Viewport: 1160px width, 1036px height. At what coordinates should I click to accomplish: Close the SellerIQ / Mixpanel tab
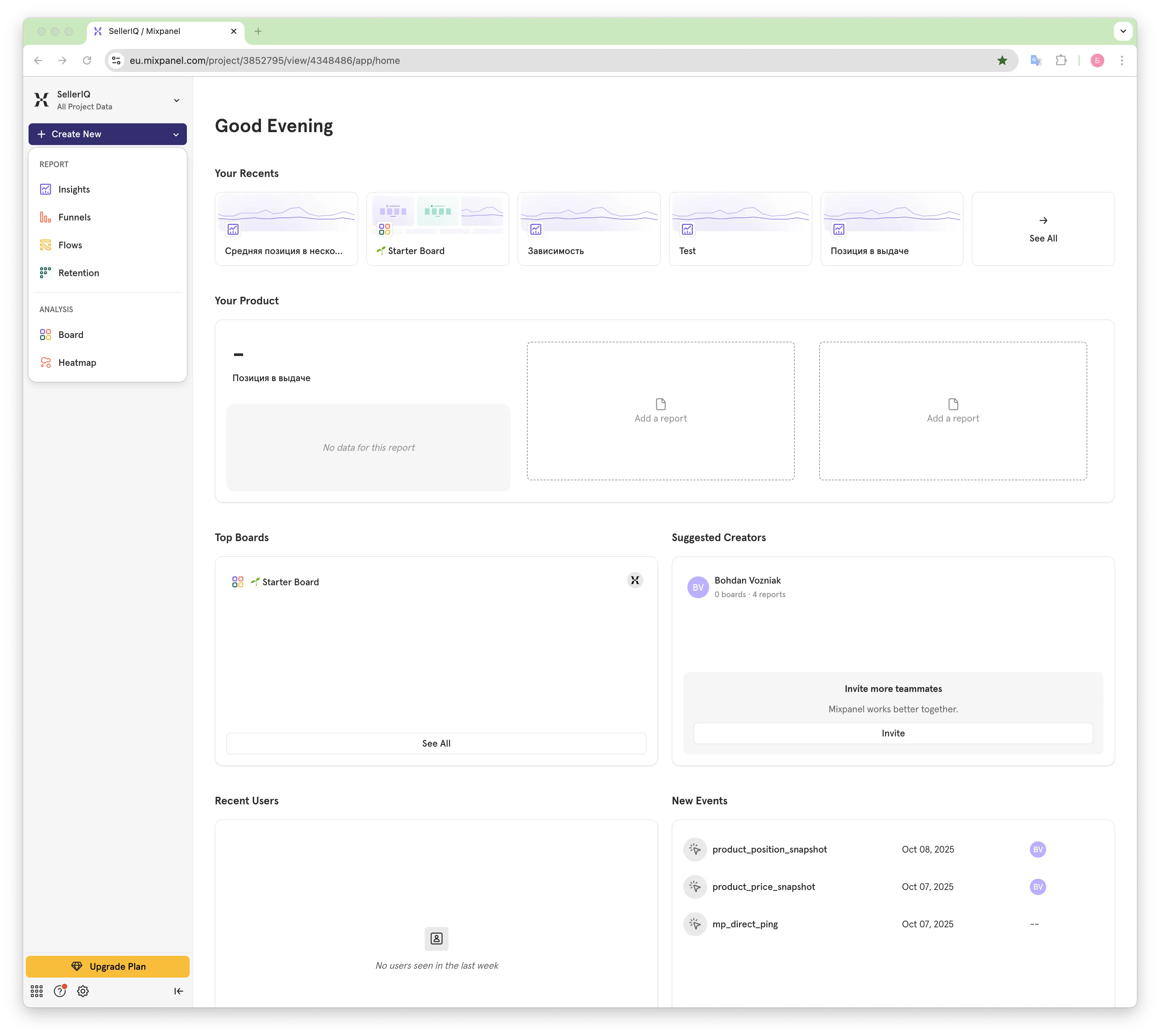[233, 31]
